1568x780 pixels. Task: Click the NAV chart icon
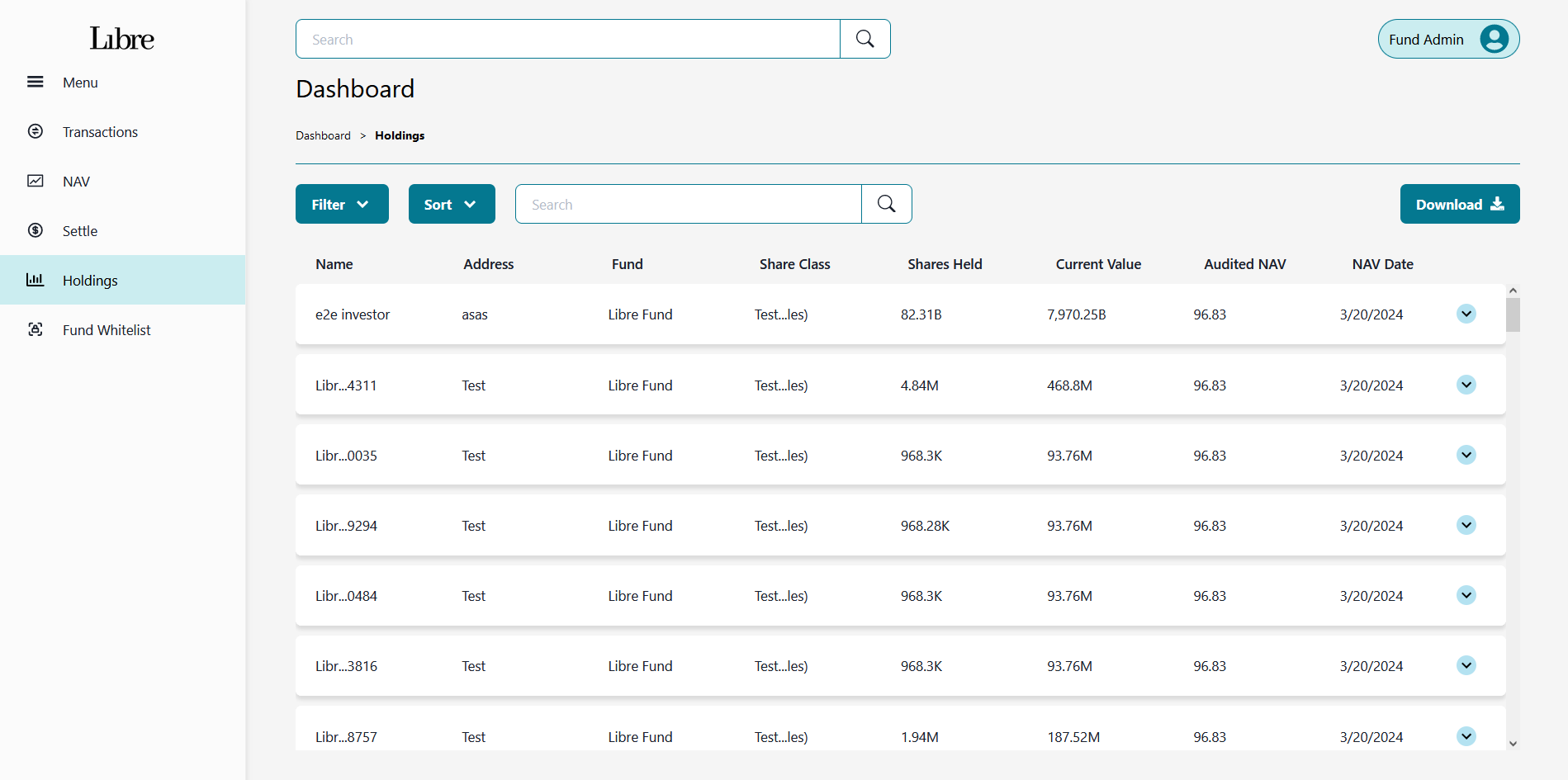pos(35,181)
